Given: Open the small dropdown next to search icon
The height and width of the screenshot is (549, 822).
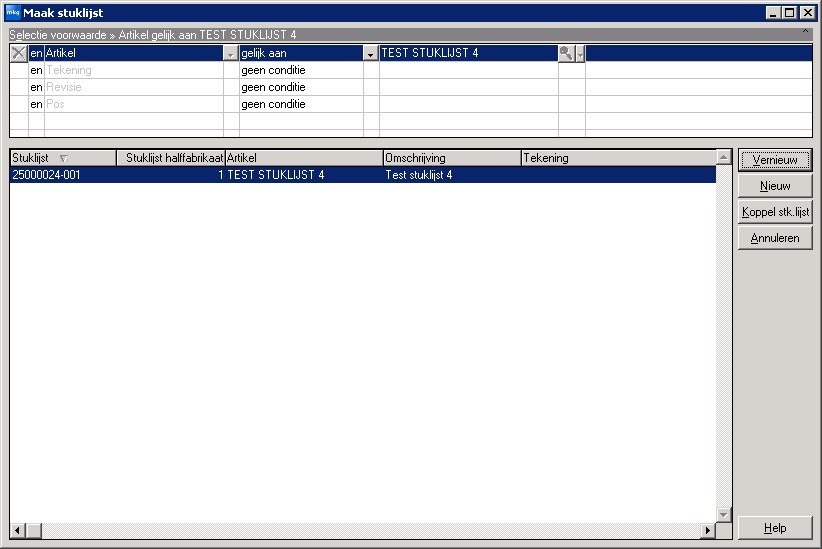Looking at the screenshot, I should tap(580, 53).
